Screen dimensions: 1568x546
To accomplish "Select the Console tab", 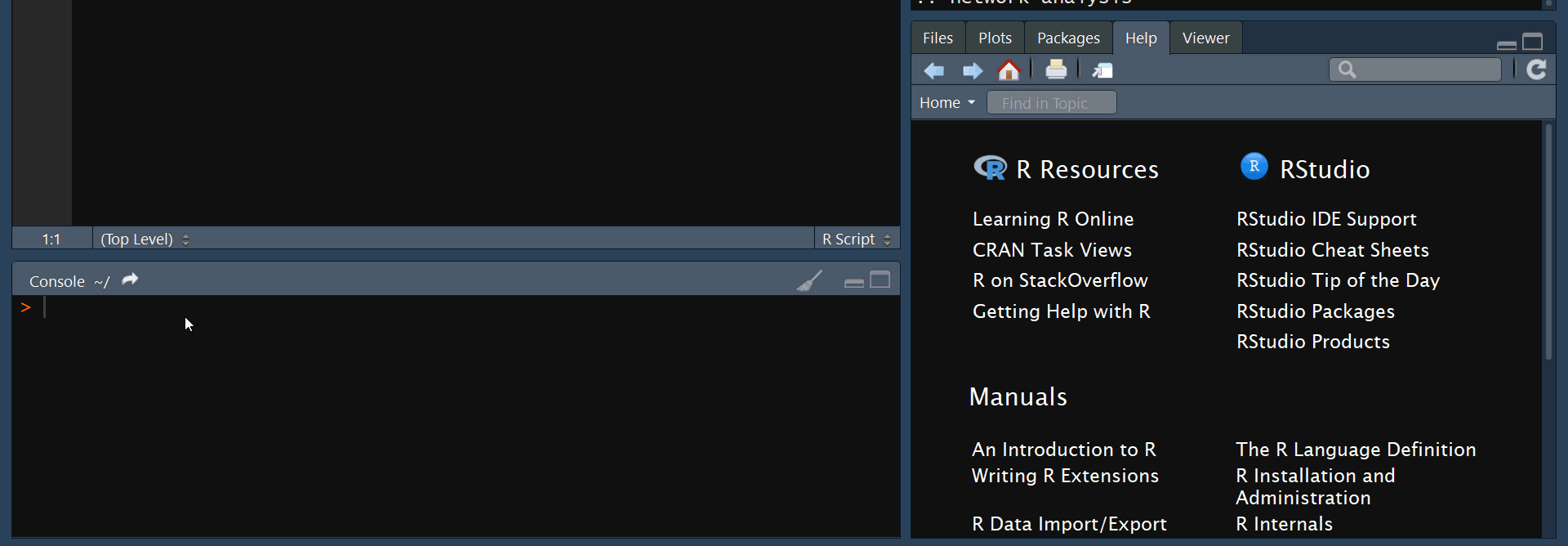I will 57,282.
